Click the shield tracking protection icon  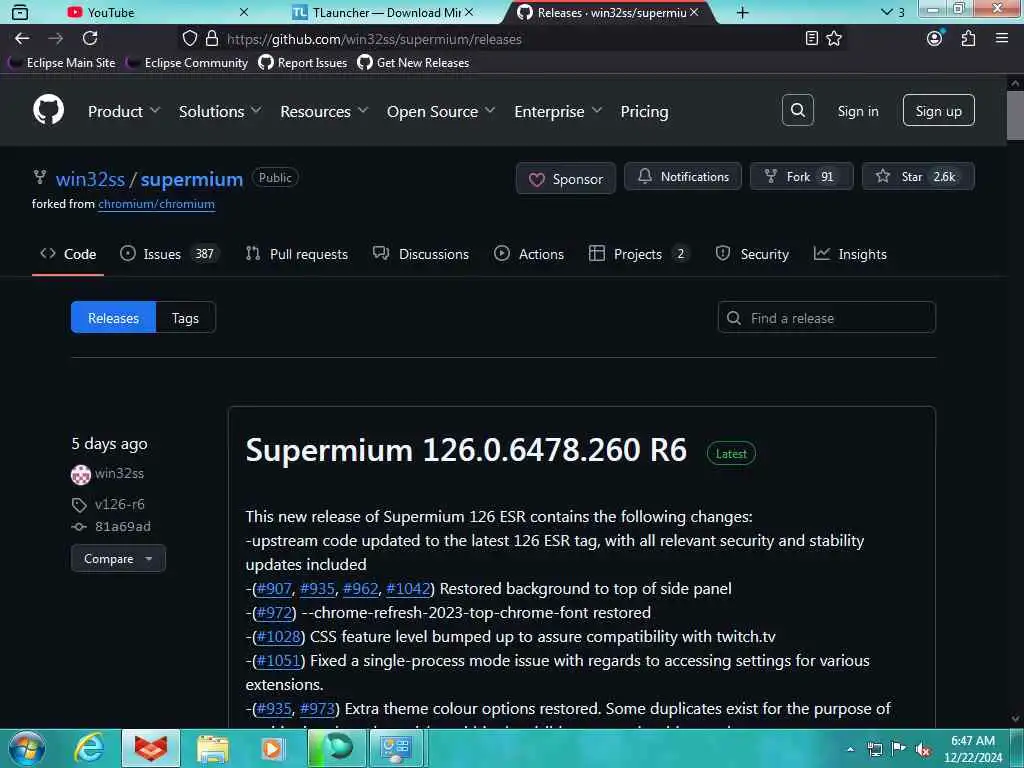click(189, 39)
